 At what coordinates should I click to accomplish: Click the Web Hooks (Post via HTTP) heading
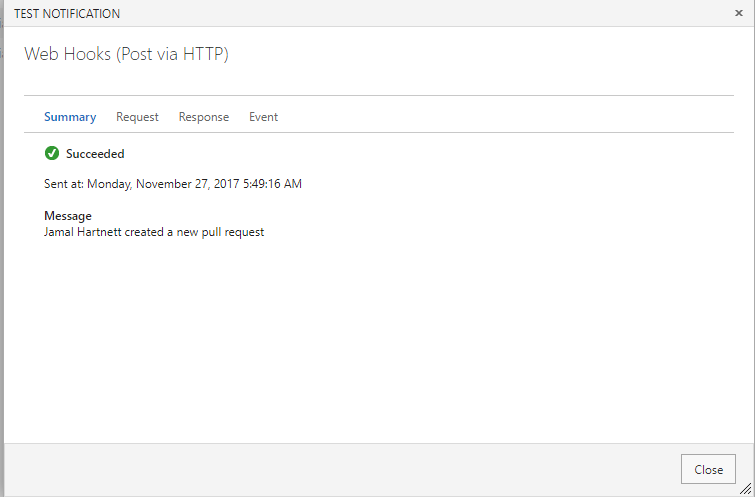pos(126,54)
